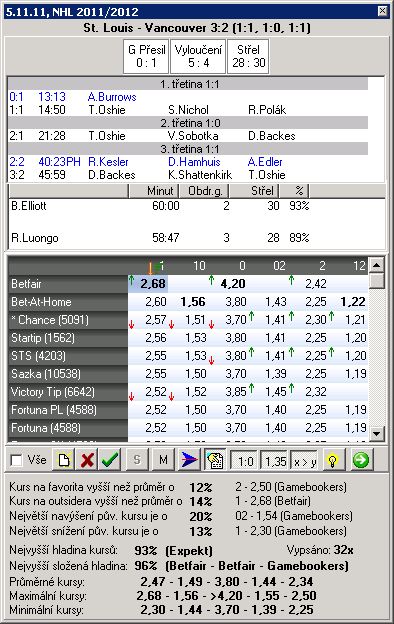Click the calculator notes icon
This screenshot has width=394, height=624.
tap(215, 460)
